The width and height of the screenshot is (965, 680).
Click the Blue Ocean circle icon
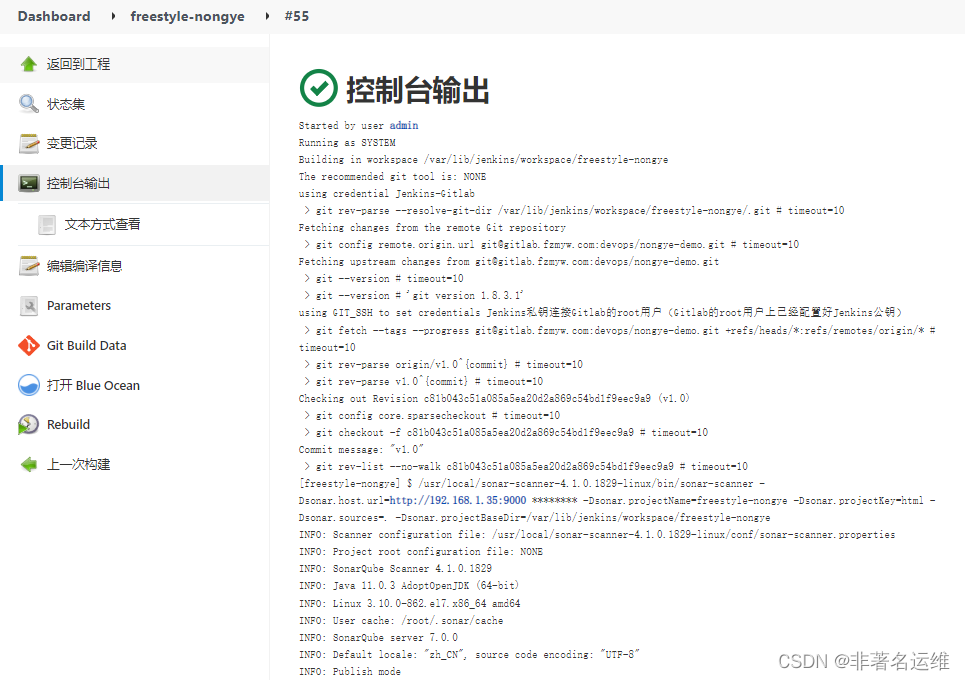(x=28, y=385)
